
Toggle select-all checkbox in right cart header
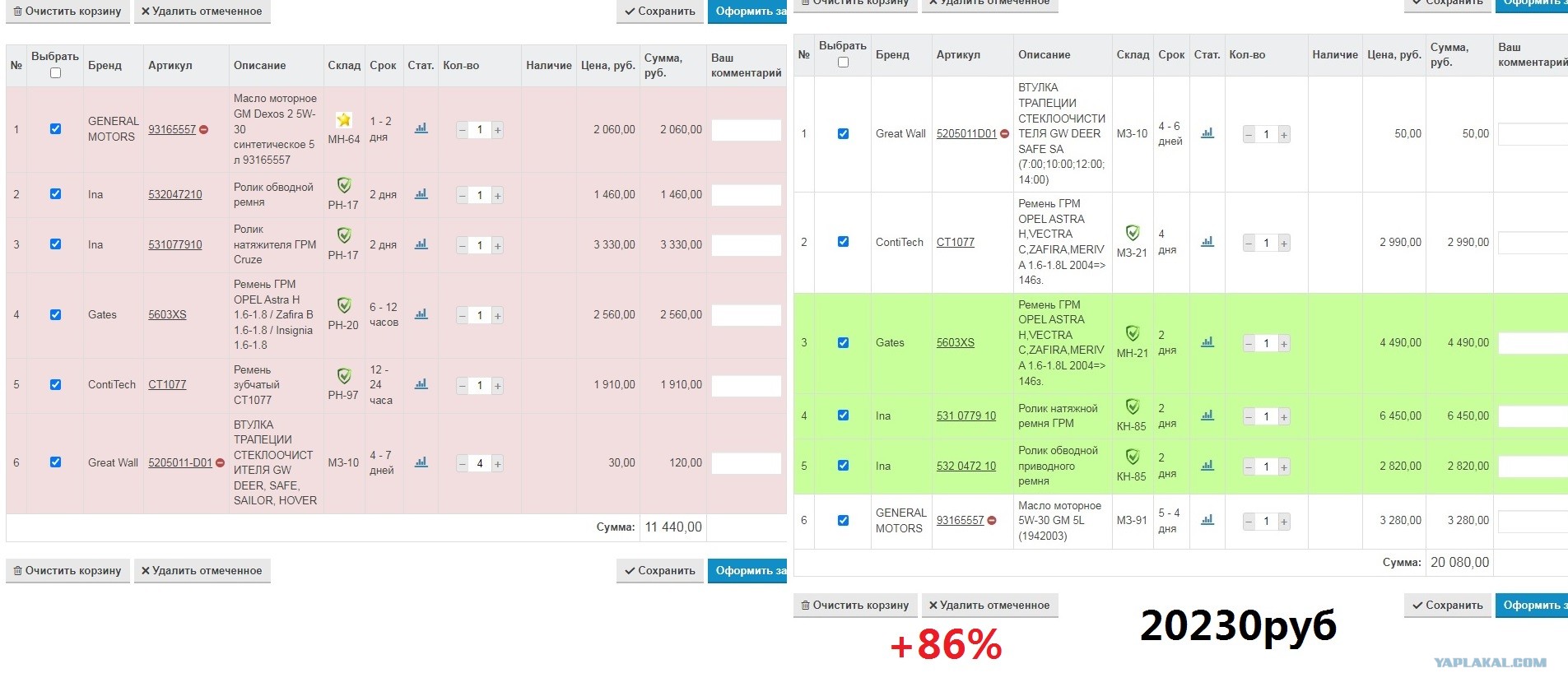843,62
